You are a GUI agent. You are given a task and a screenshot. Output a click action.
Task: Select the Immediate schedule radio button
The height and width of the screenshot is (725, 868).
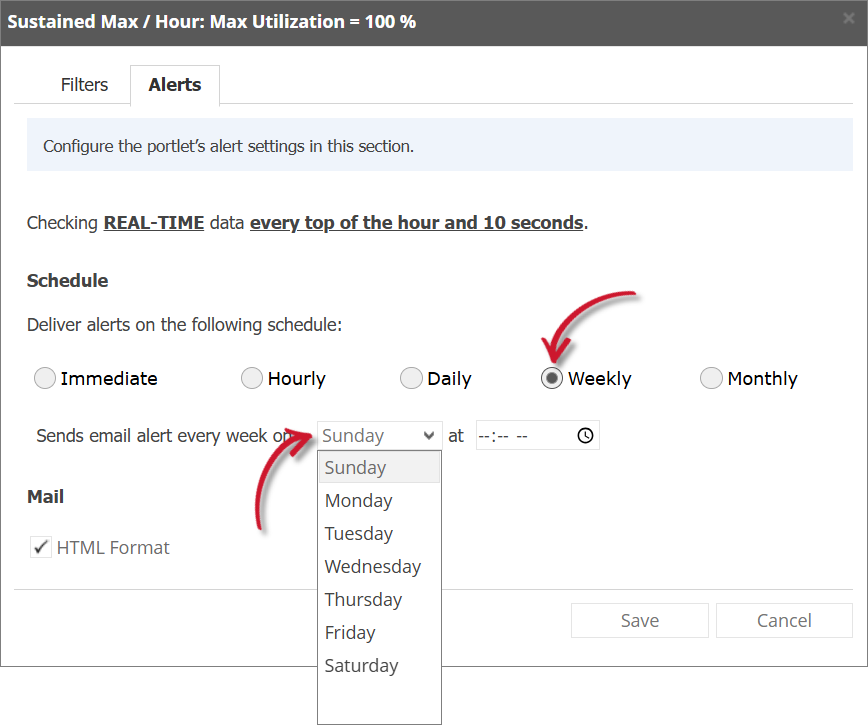(44, 378)
